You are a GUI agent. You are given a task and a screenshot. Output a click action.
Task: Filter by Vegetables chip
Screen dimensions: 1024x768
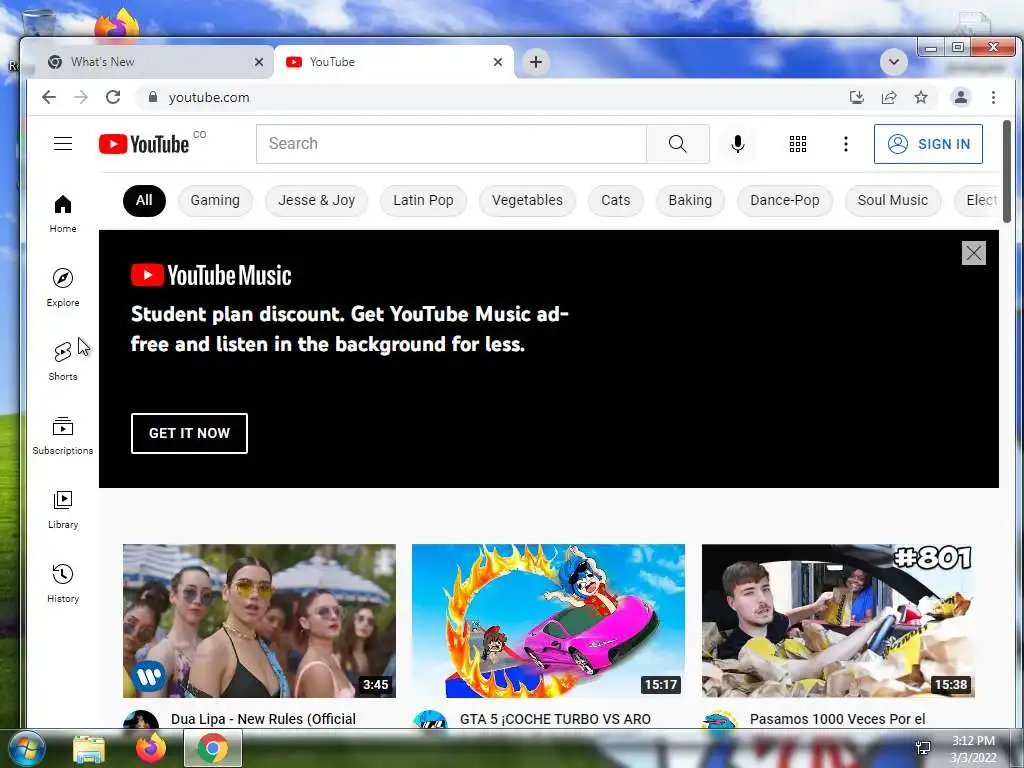tap(527, 200)
